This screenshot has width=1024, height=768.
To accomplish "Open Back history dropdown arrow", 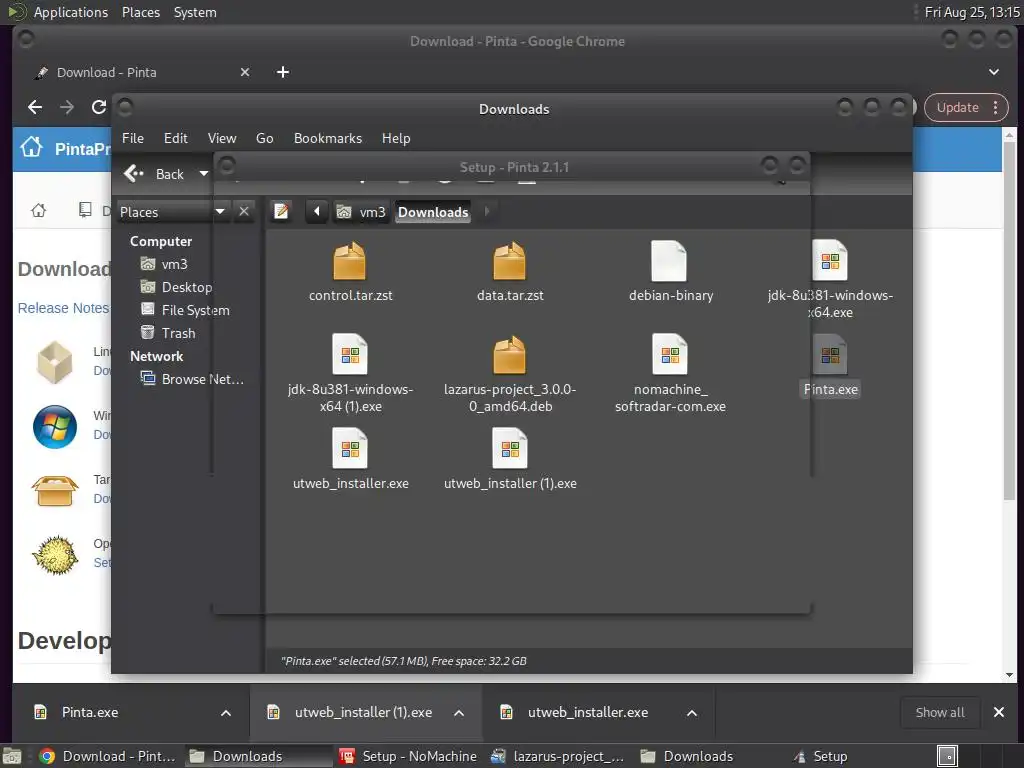I will [204, 174].
